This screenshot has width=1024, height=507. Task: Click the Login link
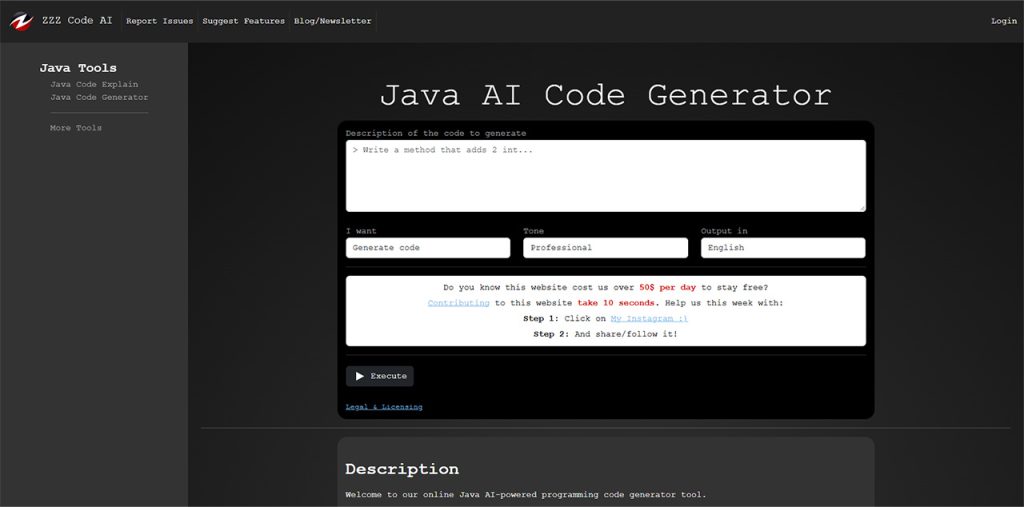1004,21
